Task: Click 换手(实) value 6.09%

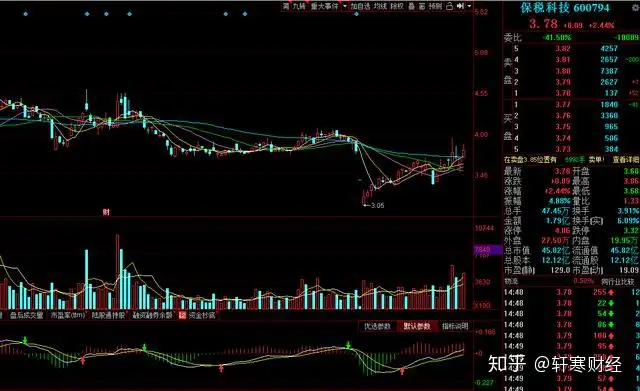Action: [x=628, y=220]
